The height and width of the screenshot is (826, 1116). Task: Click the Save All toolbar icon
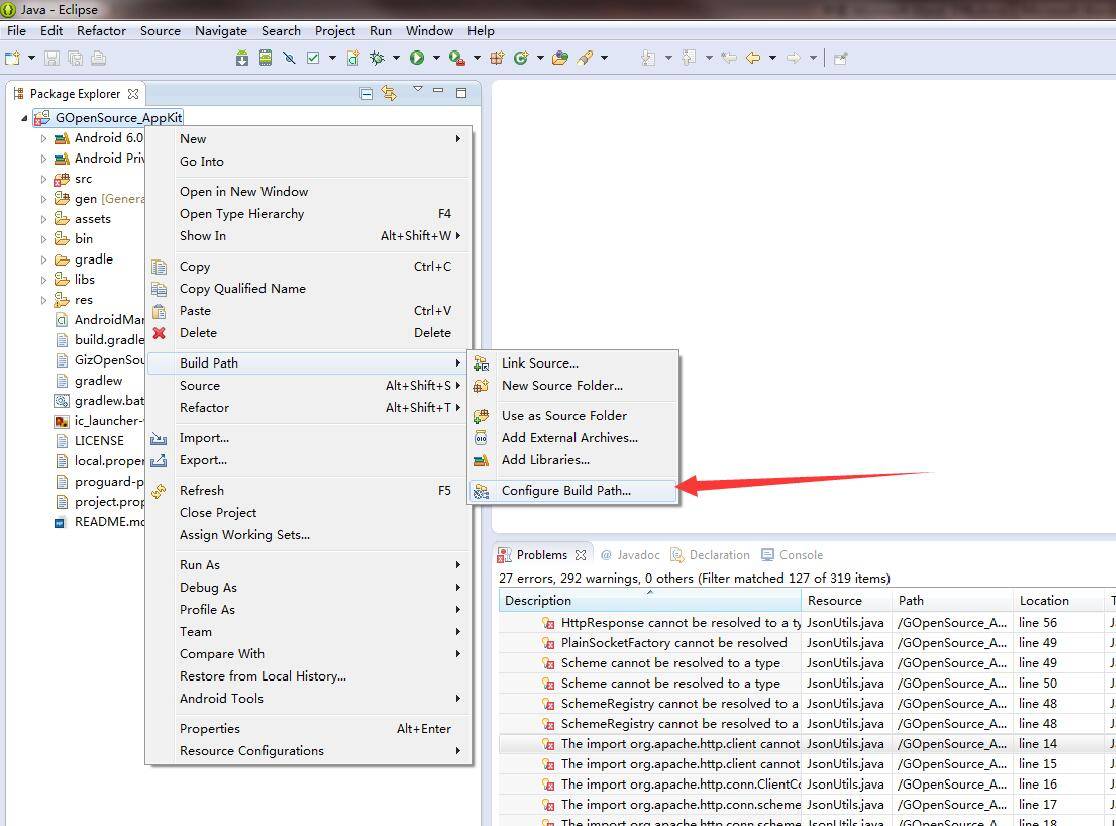(75, 58)
